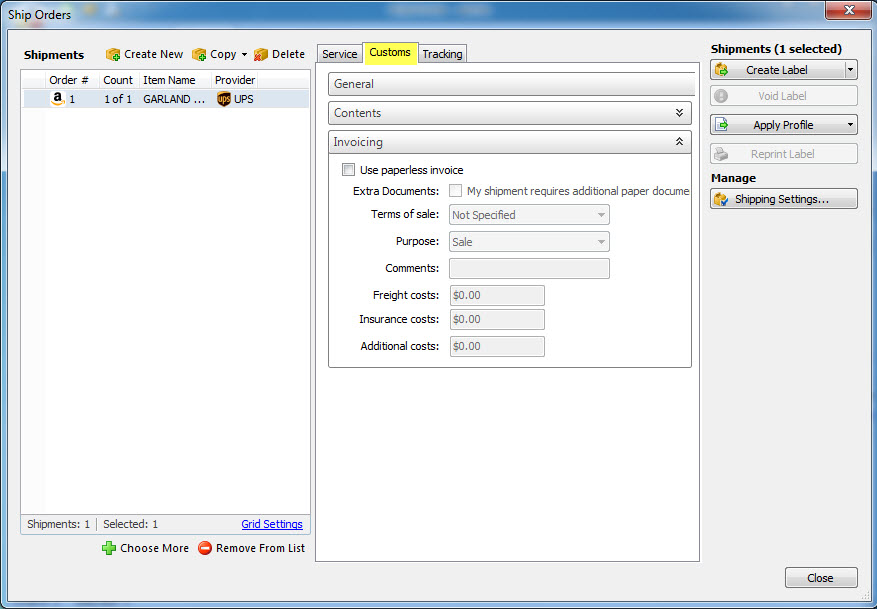Switch to the Service tab
This screenshot has height=609, width=877.
pos(339,54)
